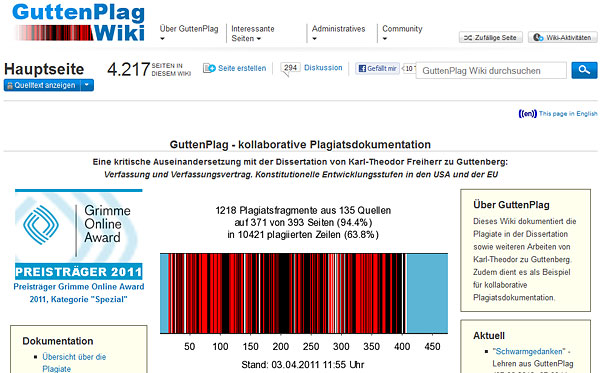Screen dimensions: 600x373
Task: Click the Facebook Gefällt mir button
Action: click(377, 68)
